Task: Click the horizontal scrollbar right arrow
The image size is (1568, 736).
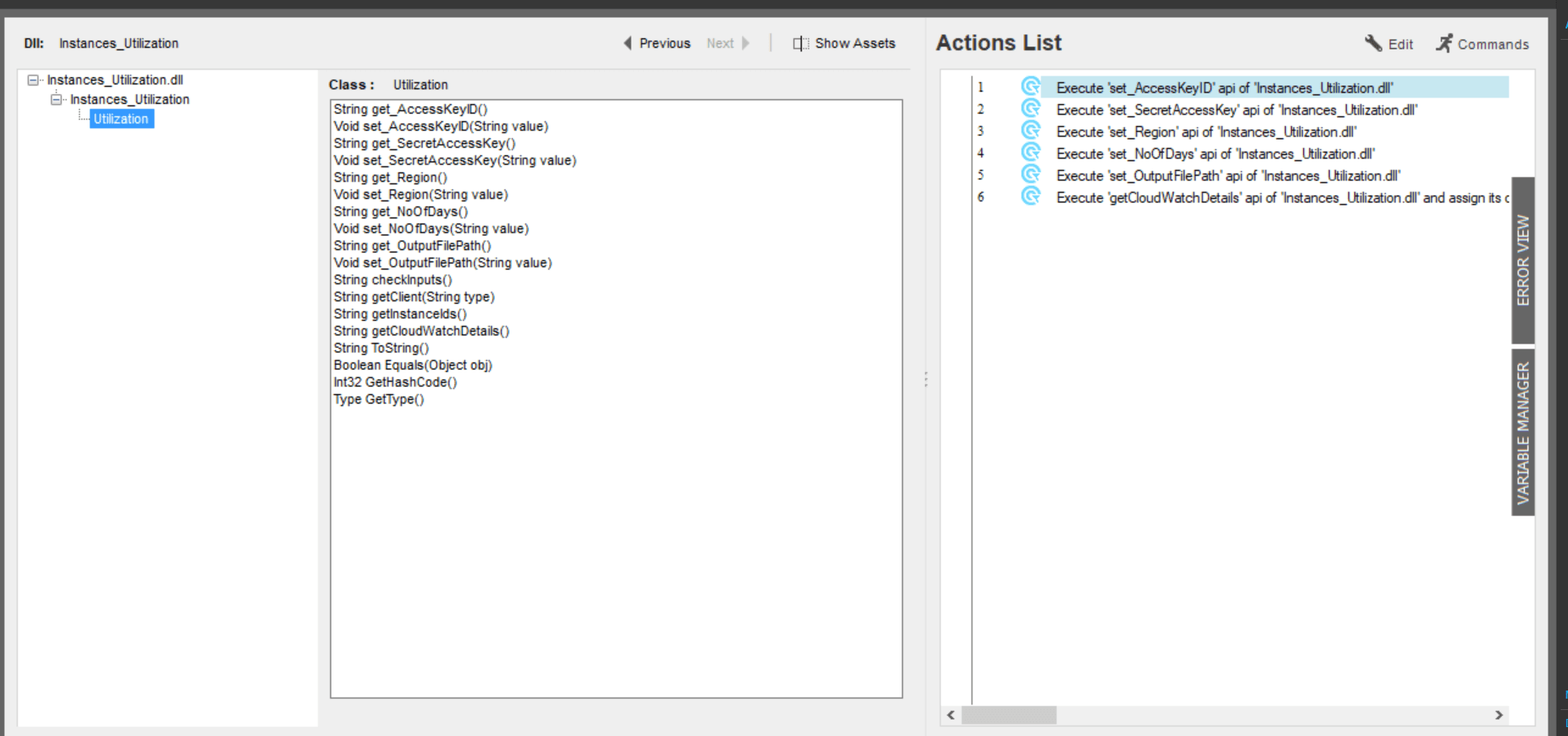Action: (x=1499, y=715)
